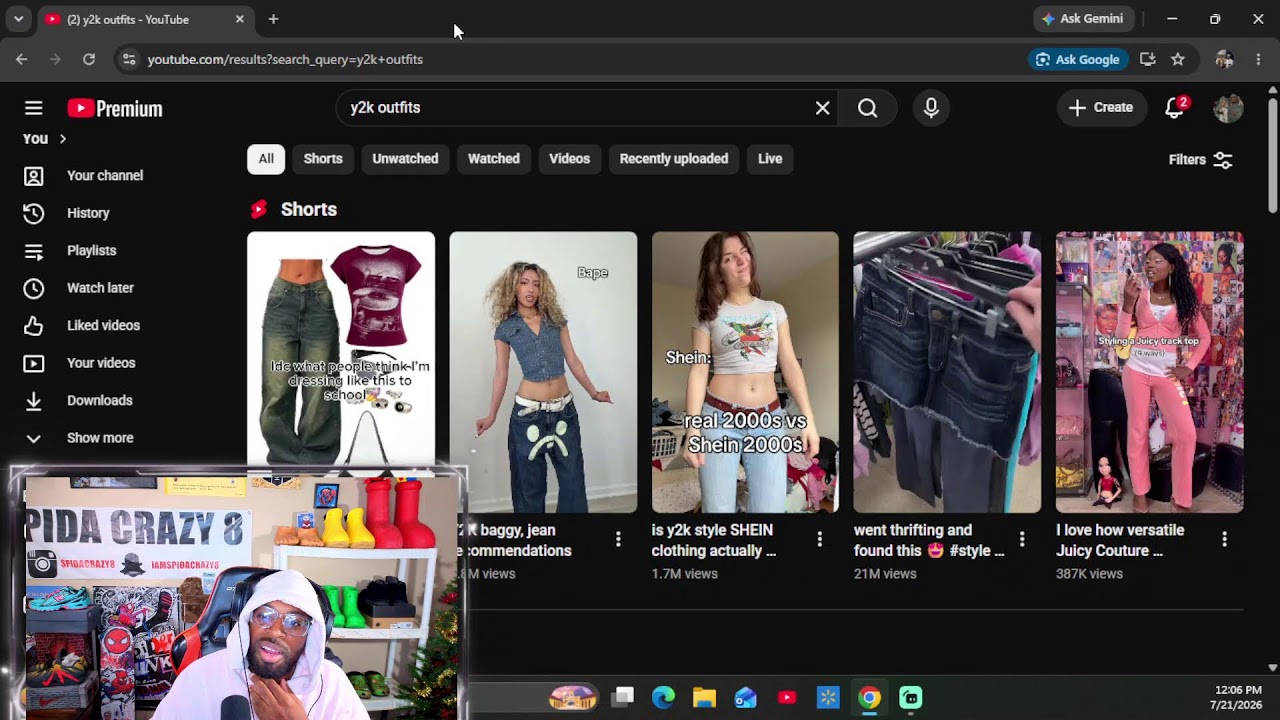Open Microsoft Edge from the taskbar
The image size is (1280, 720).
[663, 697]
